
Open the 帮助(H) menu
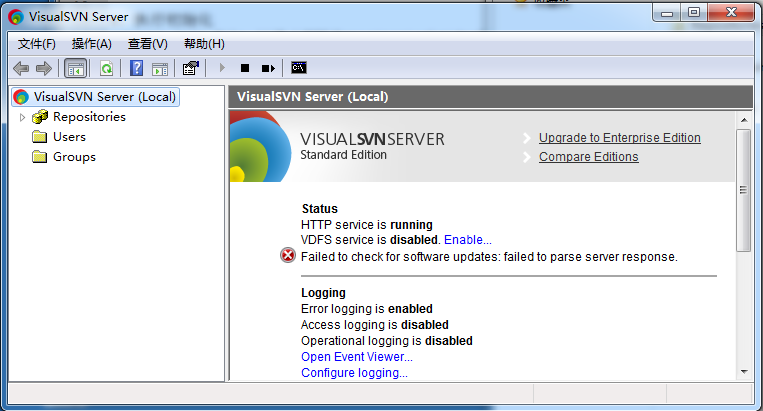pos(204,44)
